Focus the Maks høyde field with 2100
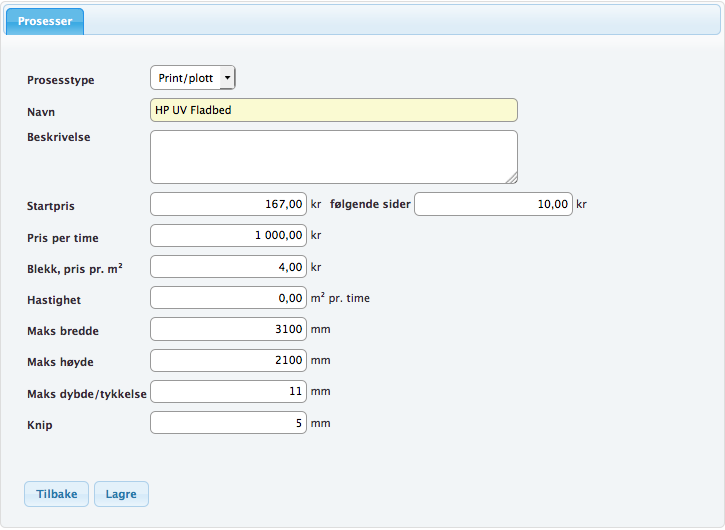The height and width of the screenshot is (530, 725). 228,360
